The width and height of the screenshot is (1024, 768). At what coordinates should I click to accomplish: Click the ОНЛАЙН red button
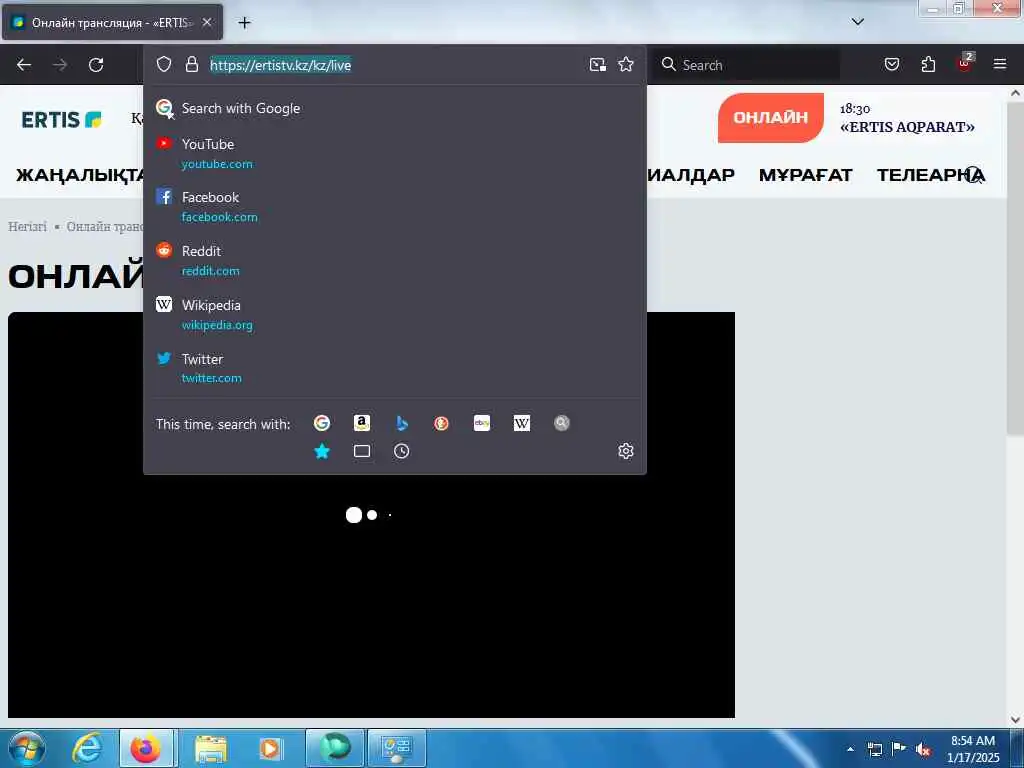tap(771, 118)
